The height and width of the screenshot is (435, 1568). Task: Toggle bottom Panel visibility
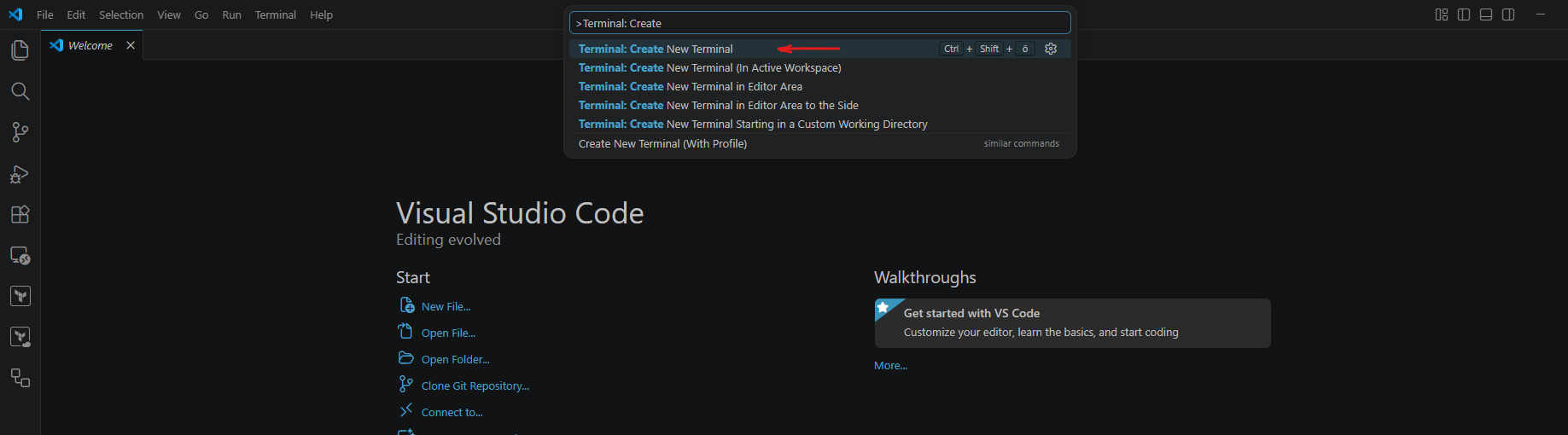[x=1486, y=14]
